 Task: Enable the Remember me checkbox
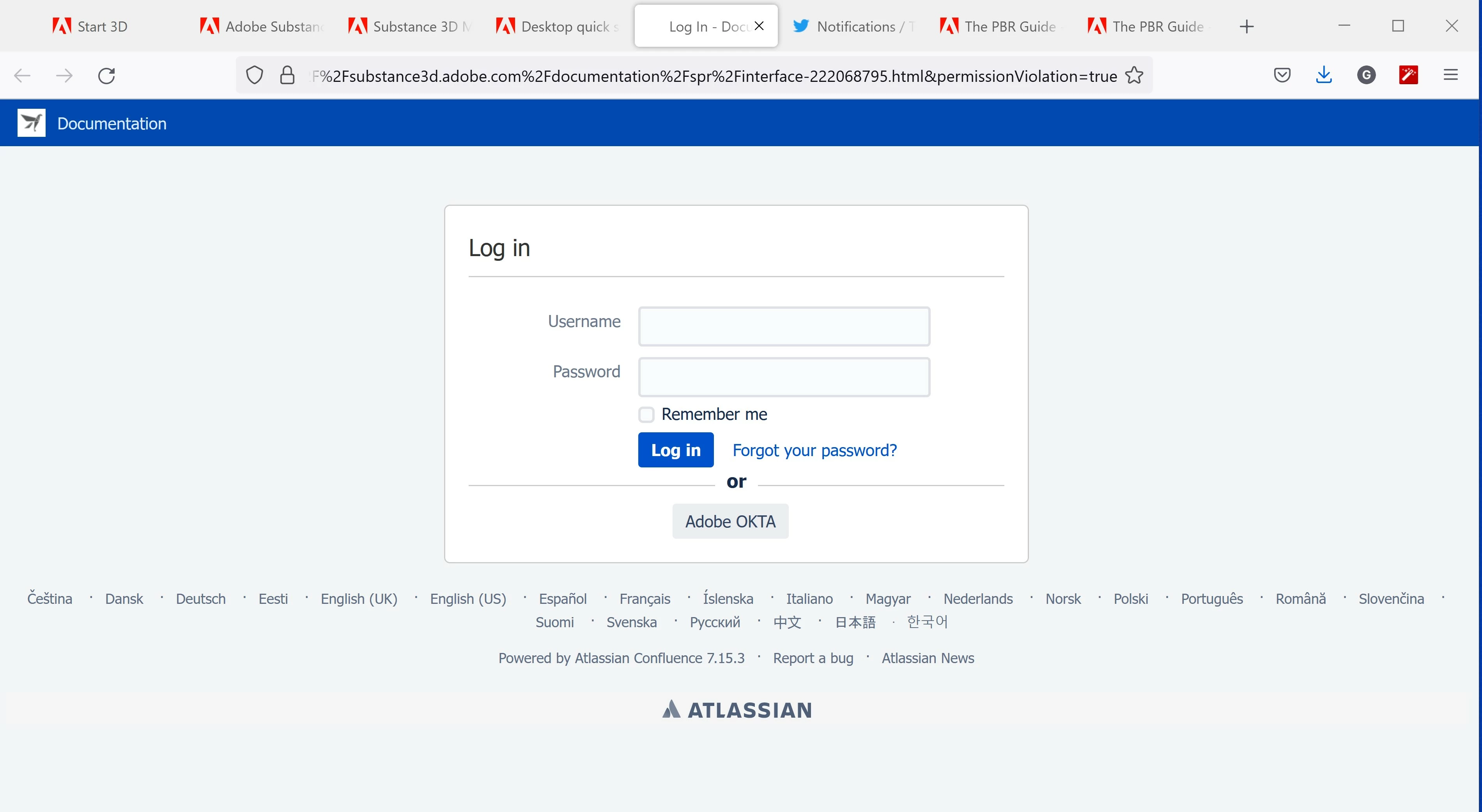pyautogui.click(x=646, y=415)
